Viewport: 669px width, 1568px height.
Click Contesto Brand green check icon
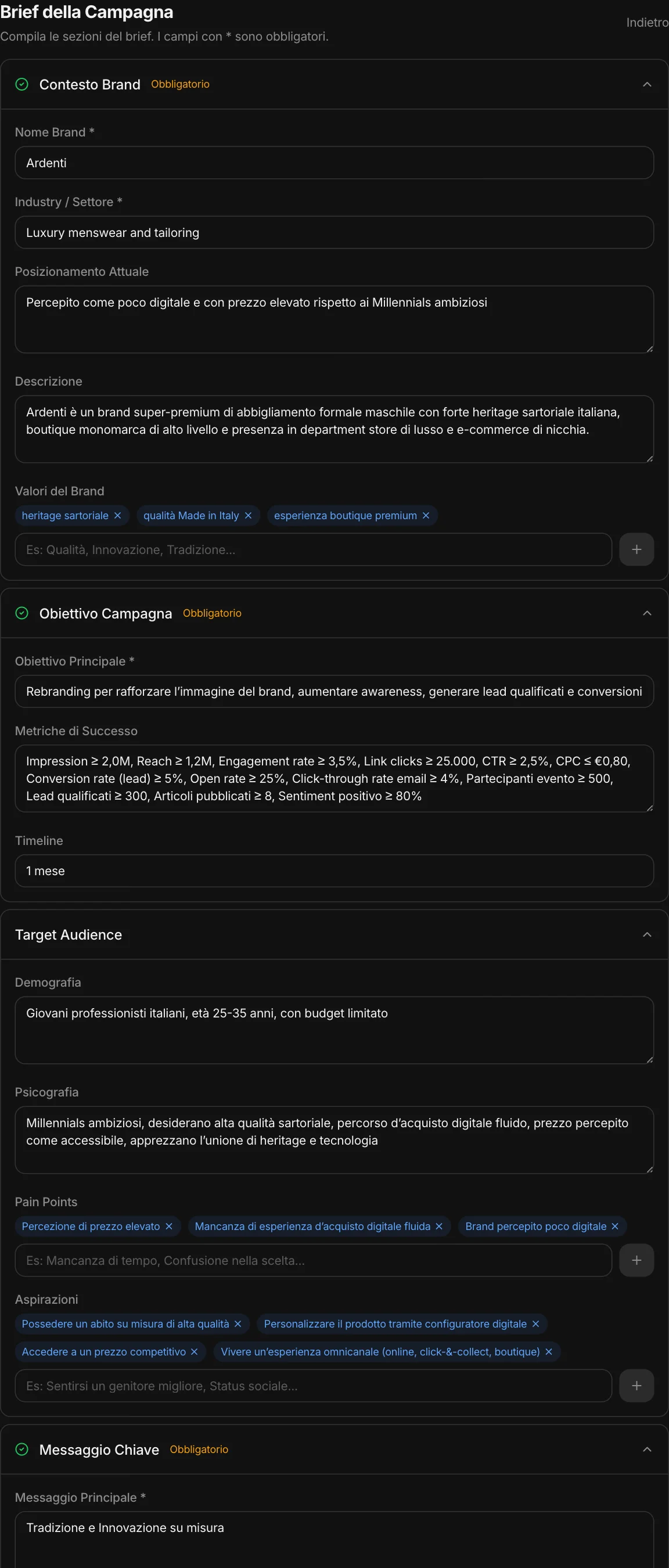[22, 85]
